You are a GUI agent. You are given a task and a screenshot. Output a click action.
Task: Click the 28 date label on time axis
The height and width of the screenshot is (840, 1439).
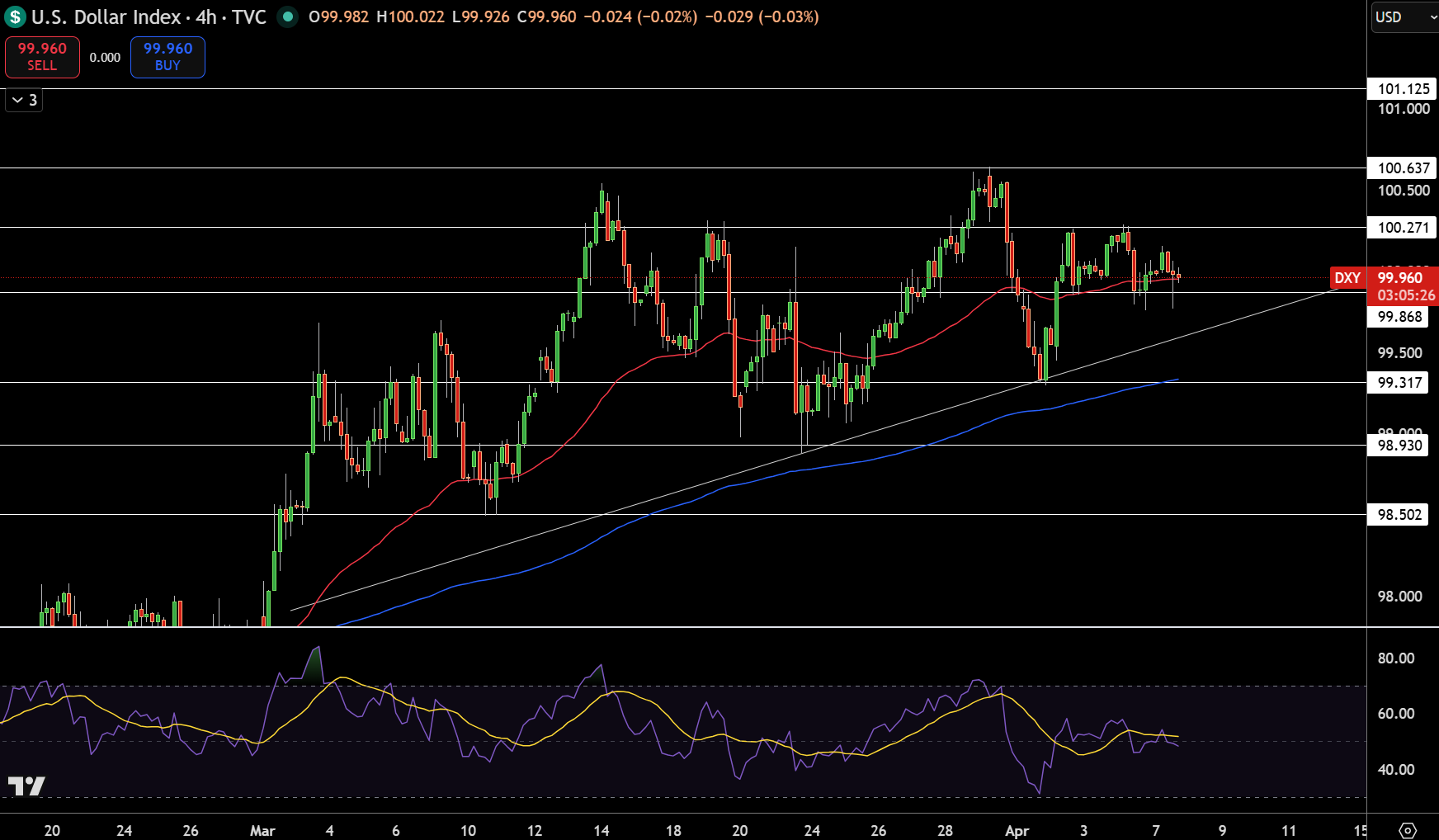point(945,831)
